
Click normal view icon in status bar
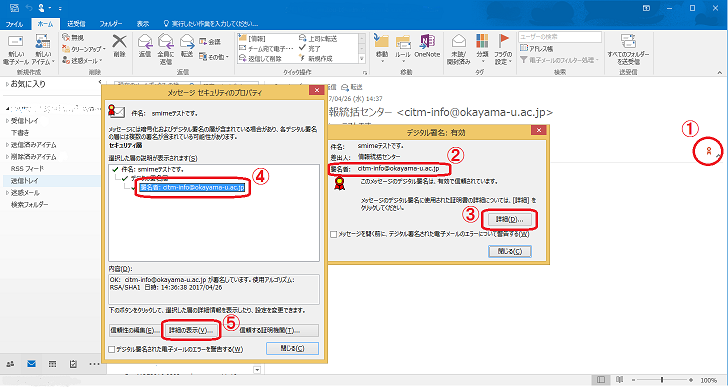[x=601, y=380]
